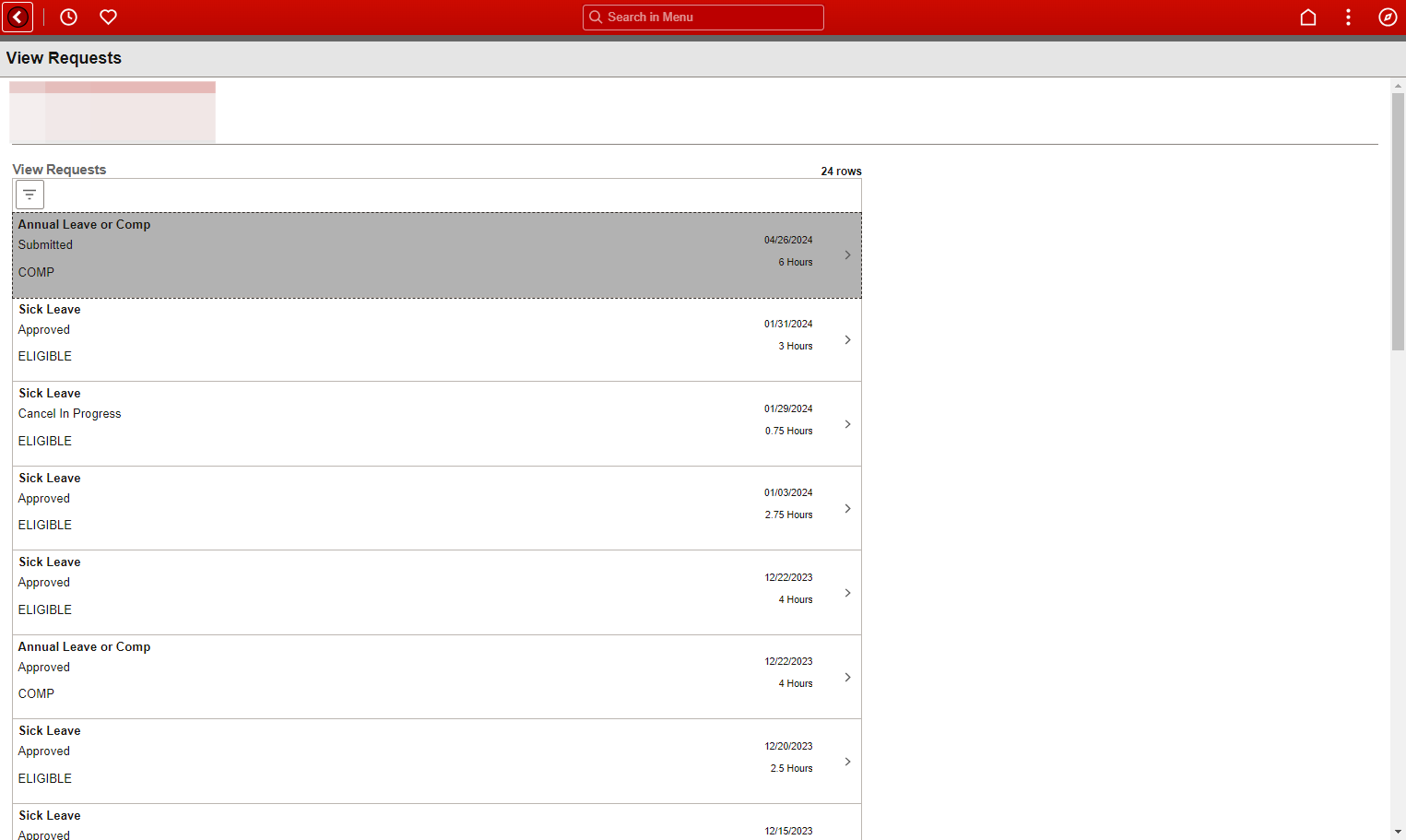This screenshot has height=840, width=1406.
Task: Go back using the back arrow icon
Action: click(18, 17)
